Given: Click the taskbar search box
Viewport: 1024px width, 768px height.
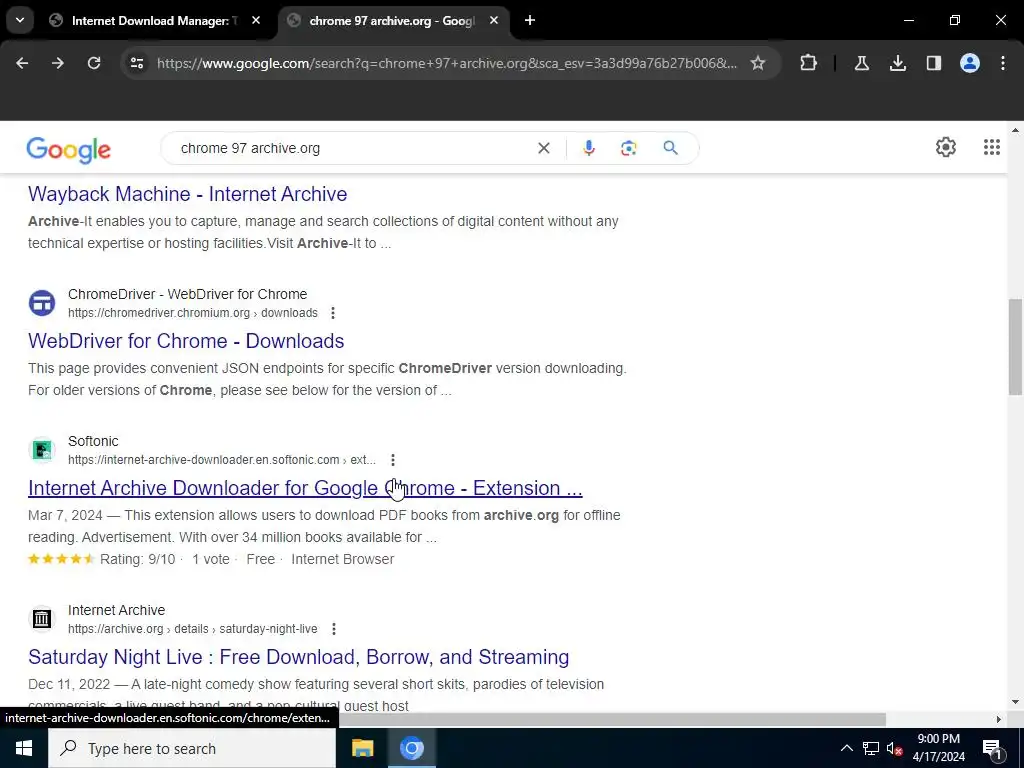Looking at the screenshot, I should pyautogui.click(x=192, y=748).
